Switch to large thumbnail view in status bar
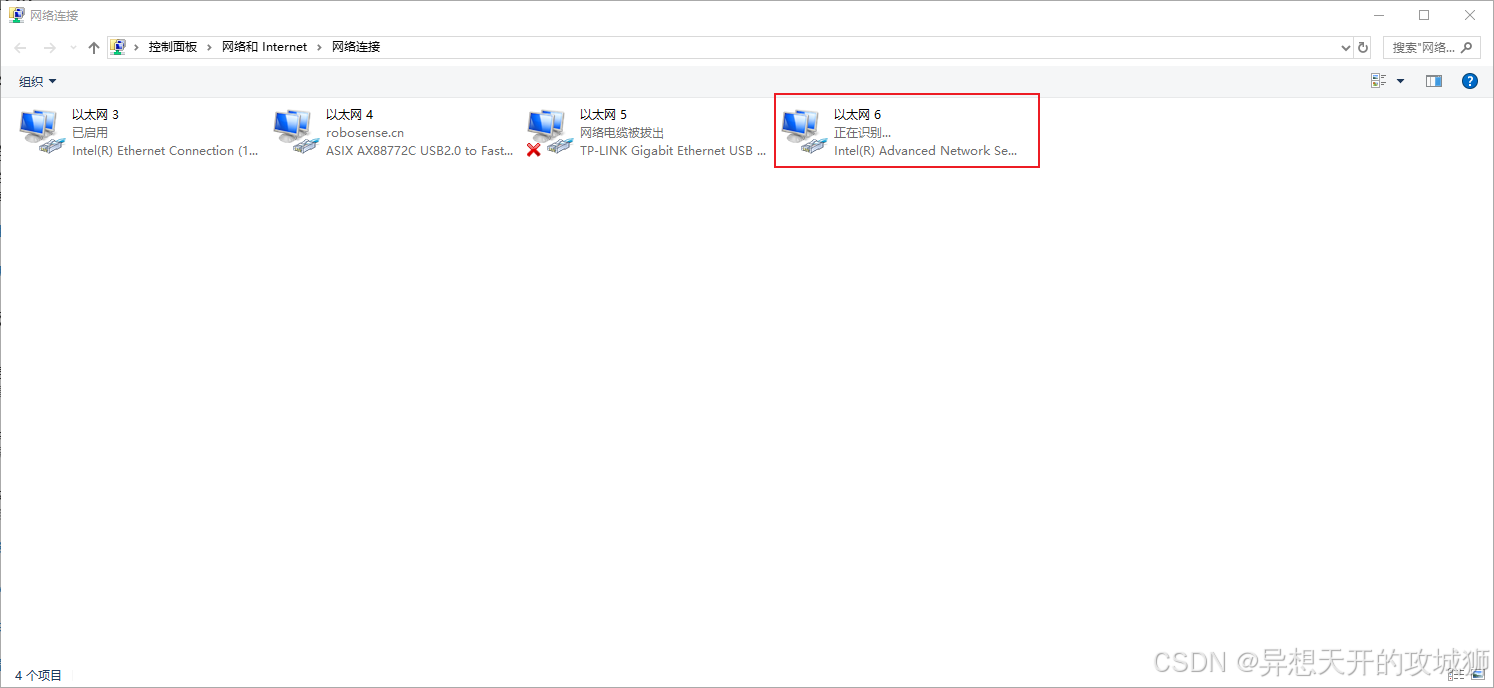1494x688 pixels. coord(1478,675)
